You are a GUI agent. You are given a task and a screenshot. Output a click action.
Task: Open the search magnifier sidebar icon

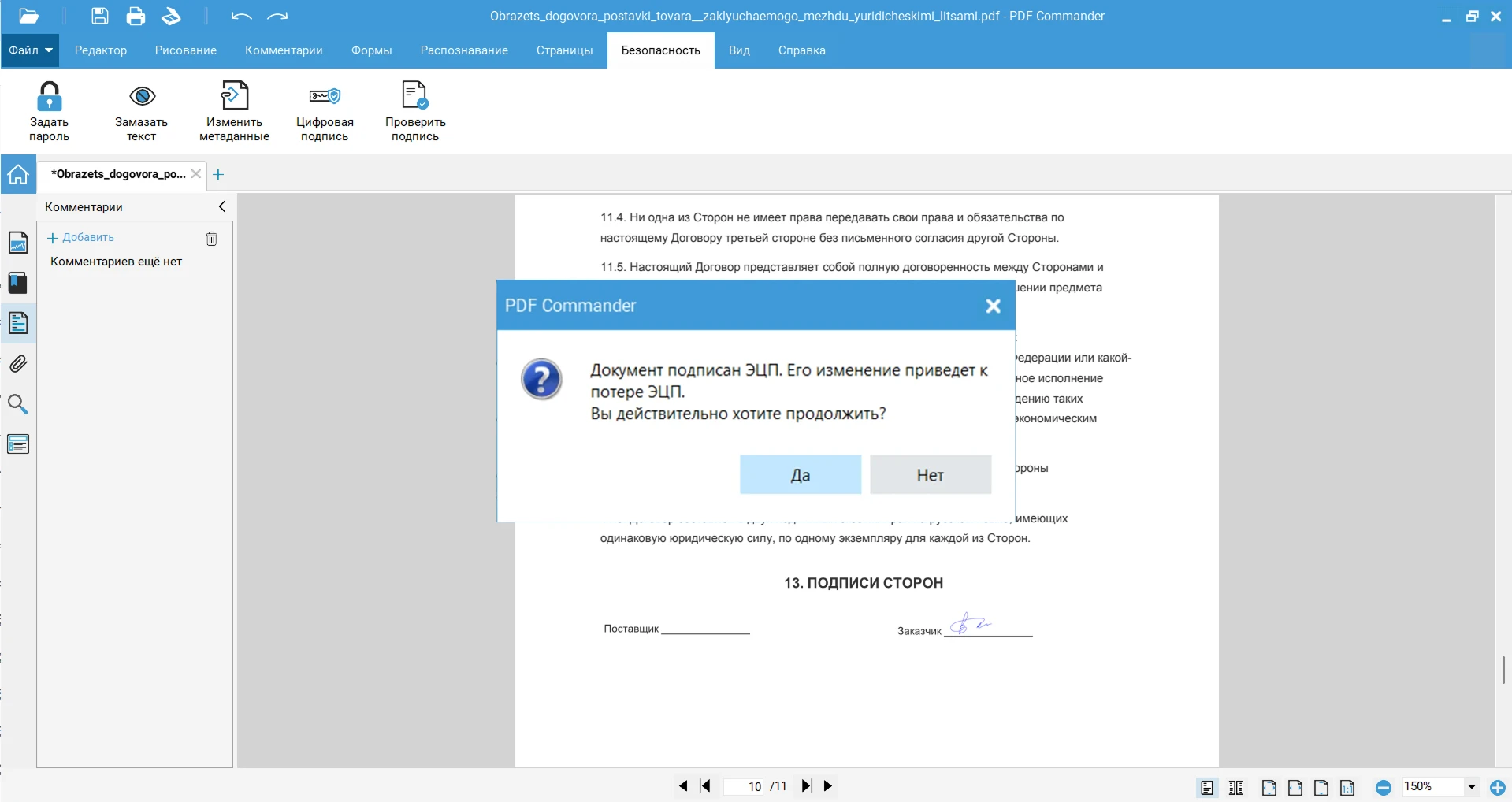tap(18, 404)
